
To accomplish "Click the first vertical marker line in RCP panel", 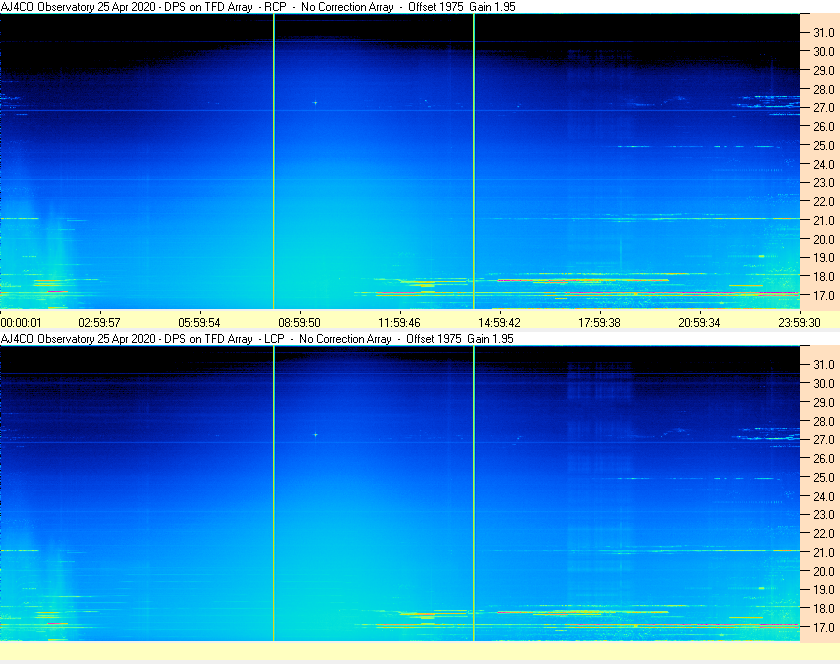I will click(274, 161).
